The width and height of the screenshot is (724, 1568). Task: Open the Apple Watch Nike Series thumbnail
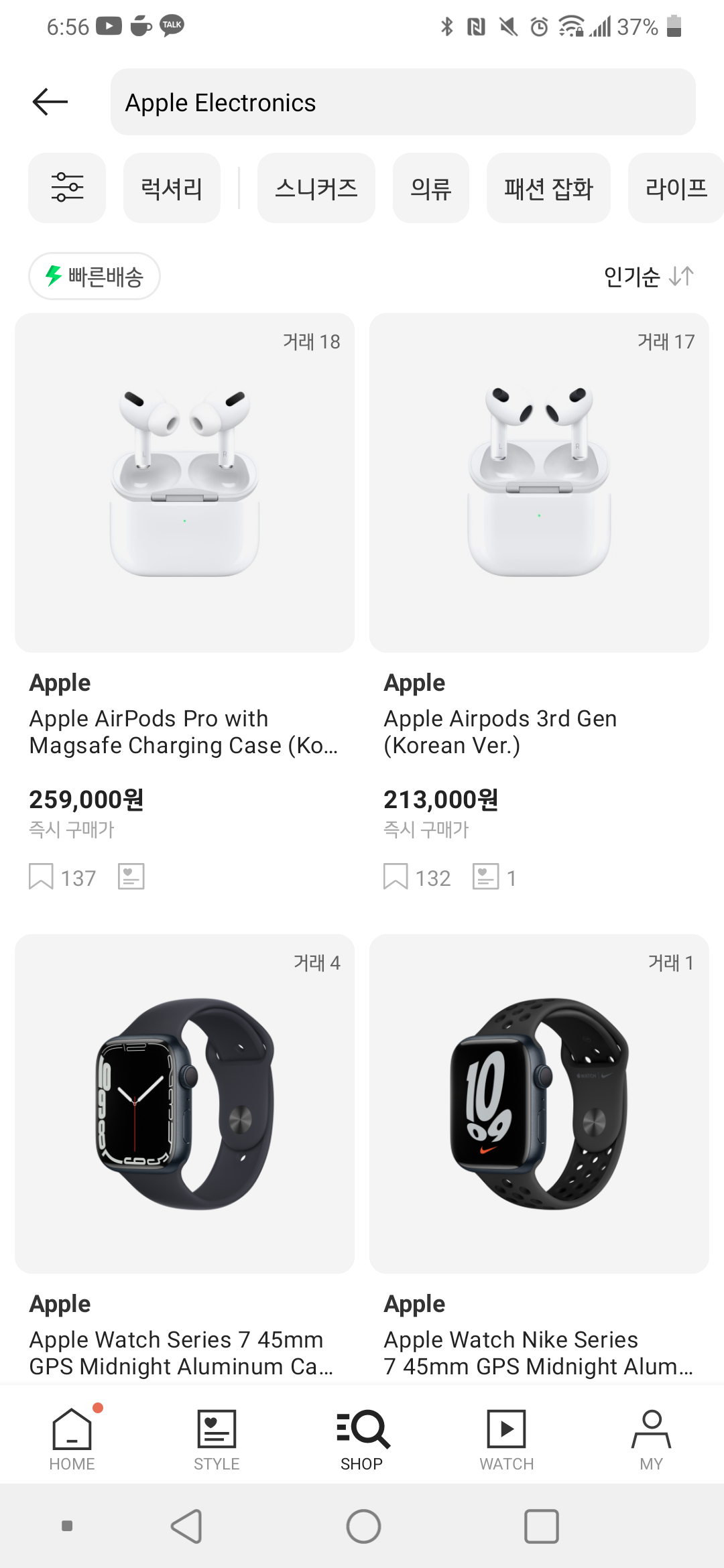coord(539,1104)
